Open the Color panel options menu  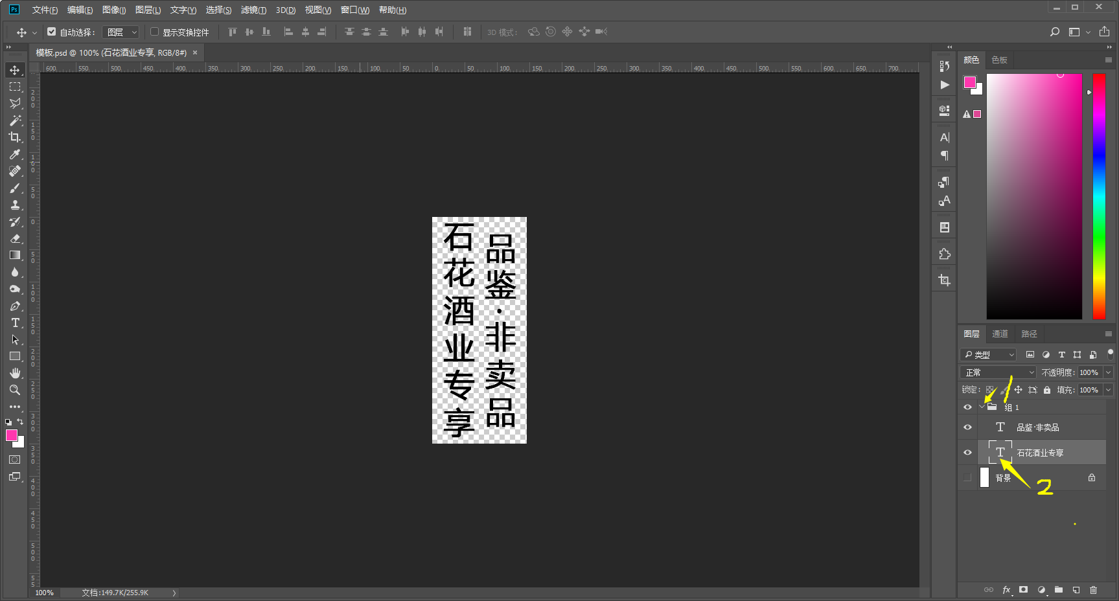[x=1108, y=60]
